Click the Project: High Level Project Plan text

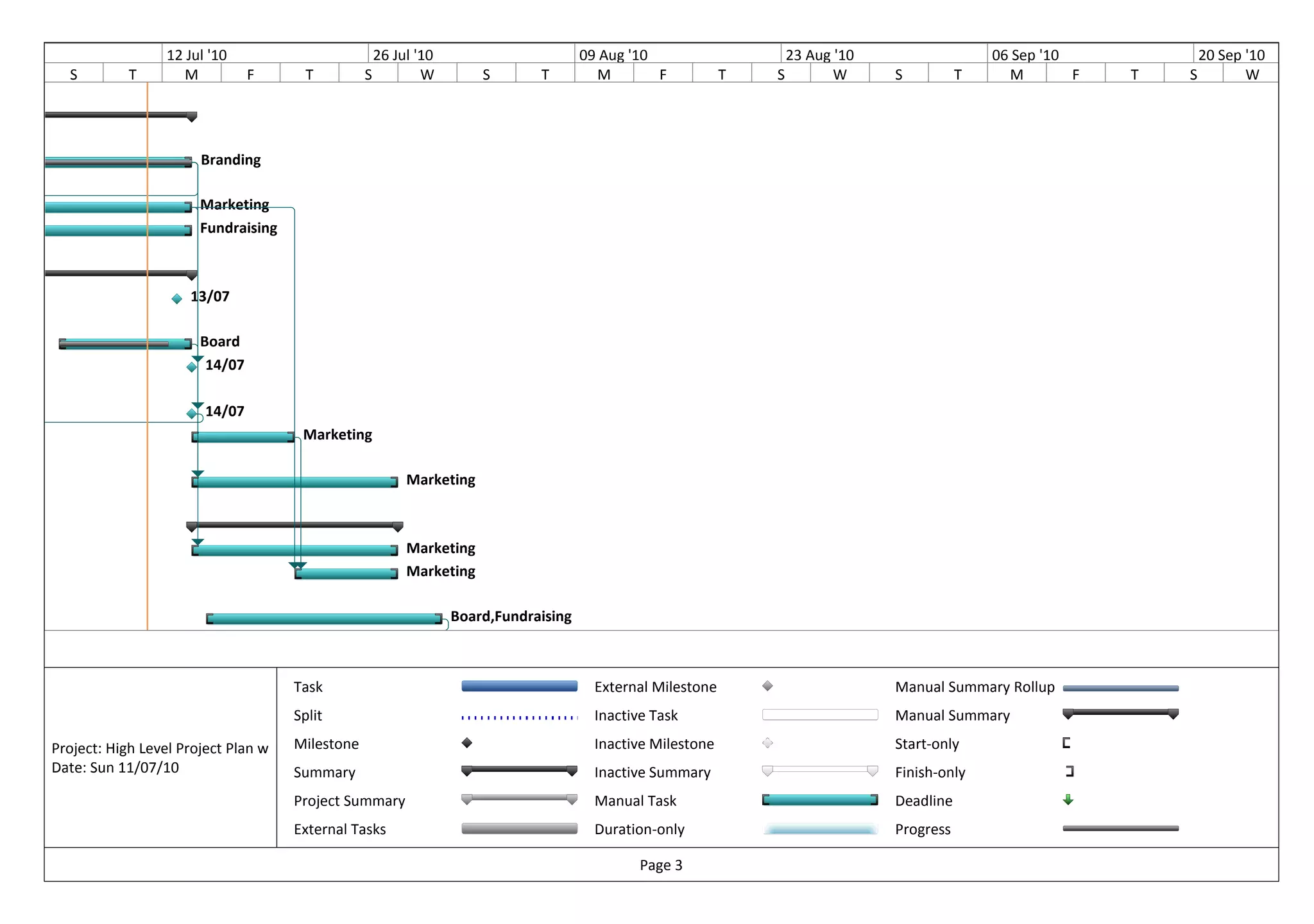[x=160, y=748]
